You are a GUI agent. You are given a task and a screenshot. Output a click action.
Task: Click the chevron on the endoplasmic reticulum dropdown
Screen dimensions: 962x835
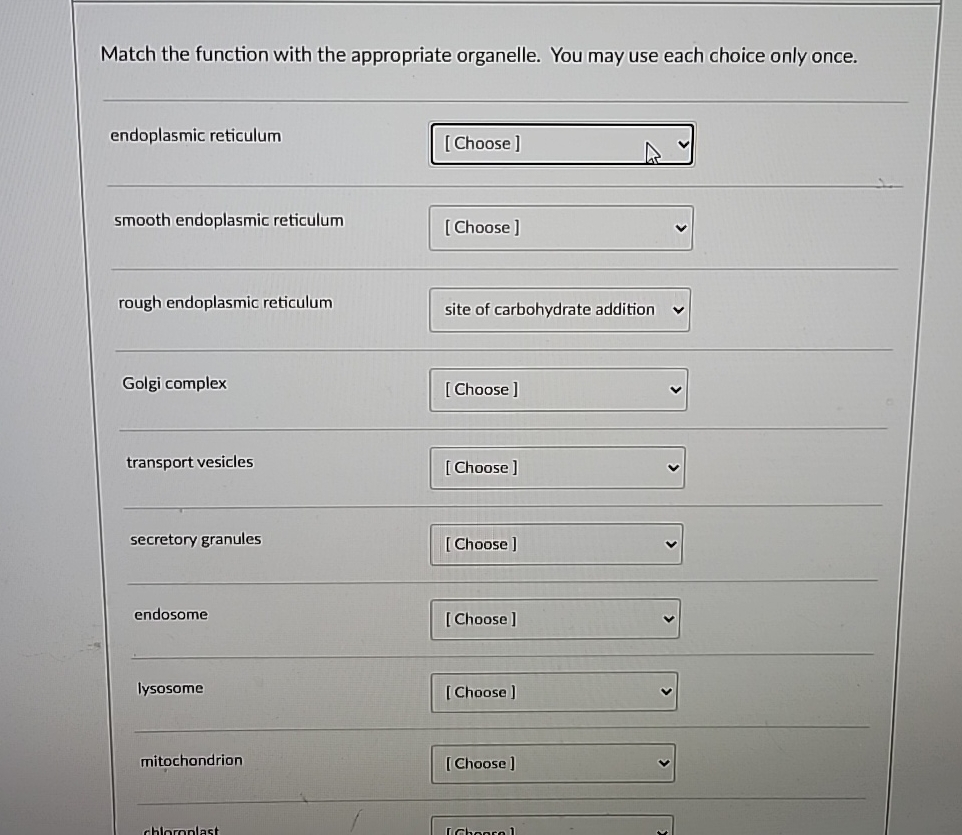click(x=683, y=143)
